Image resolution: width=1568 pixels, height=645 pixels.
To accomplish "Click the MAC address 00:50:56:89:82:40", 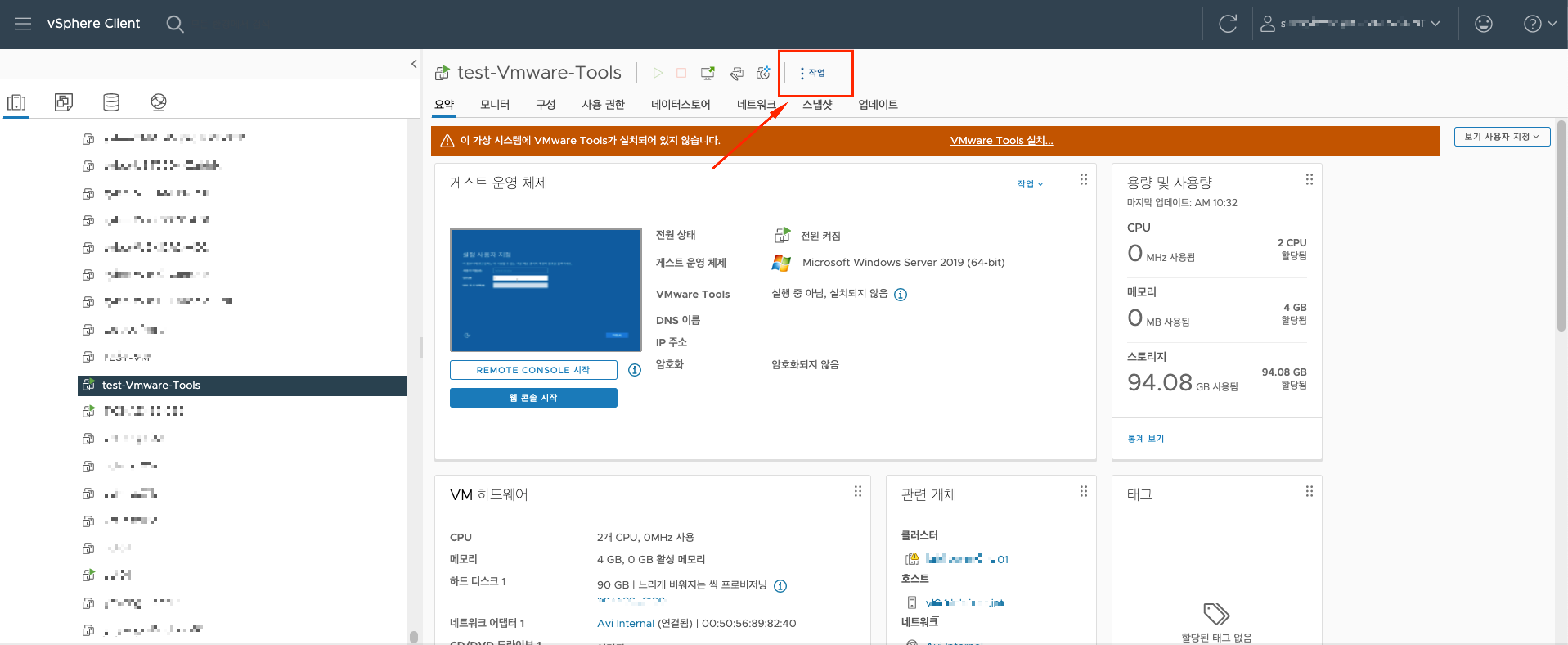I will pyautogui.click(x=749, y=624).
